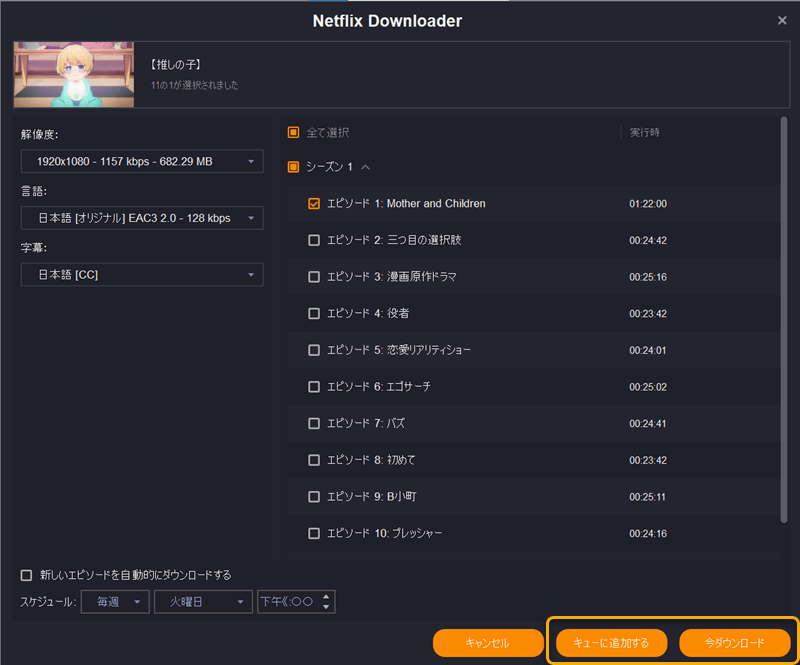Viewport: 800px width, 665px height.
Task: Check エピソード 7 バズ
Action: click(314, 424)
